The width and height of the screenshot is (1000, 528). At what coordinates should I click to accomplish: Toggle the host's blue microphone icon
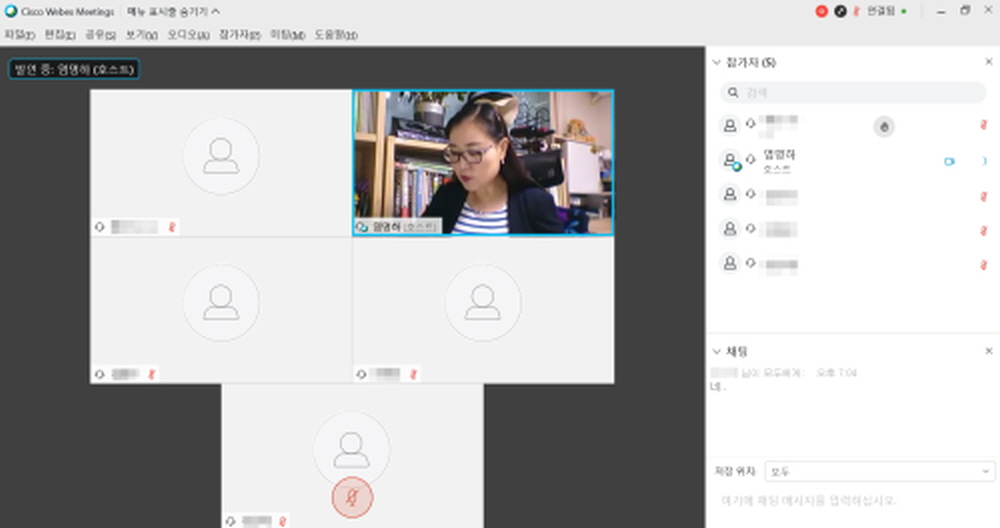(x=985, y=161)
